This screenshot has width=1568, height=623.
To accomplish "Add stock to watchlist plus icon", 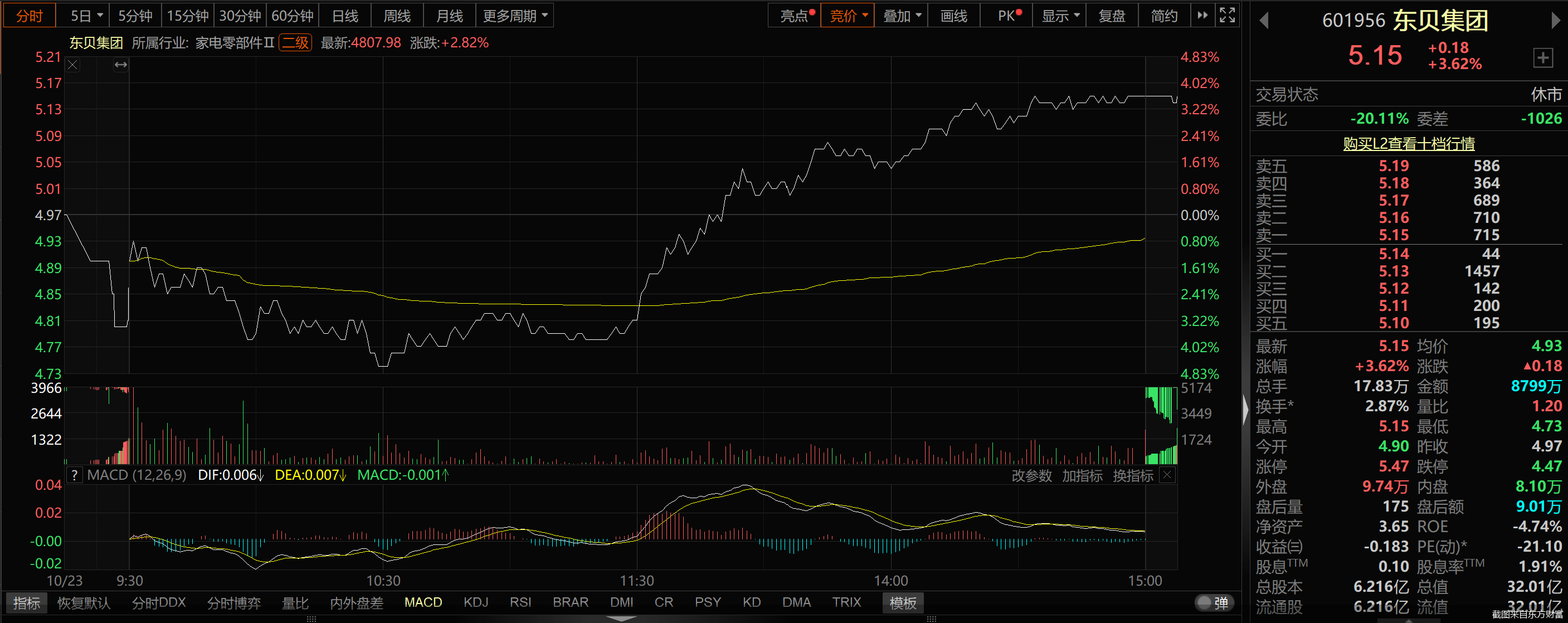I will pyautogui.click(x=1542, y=59).
